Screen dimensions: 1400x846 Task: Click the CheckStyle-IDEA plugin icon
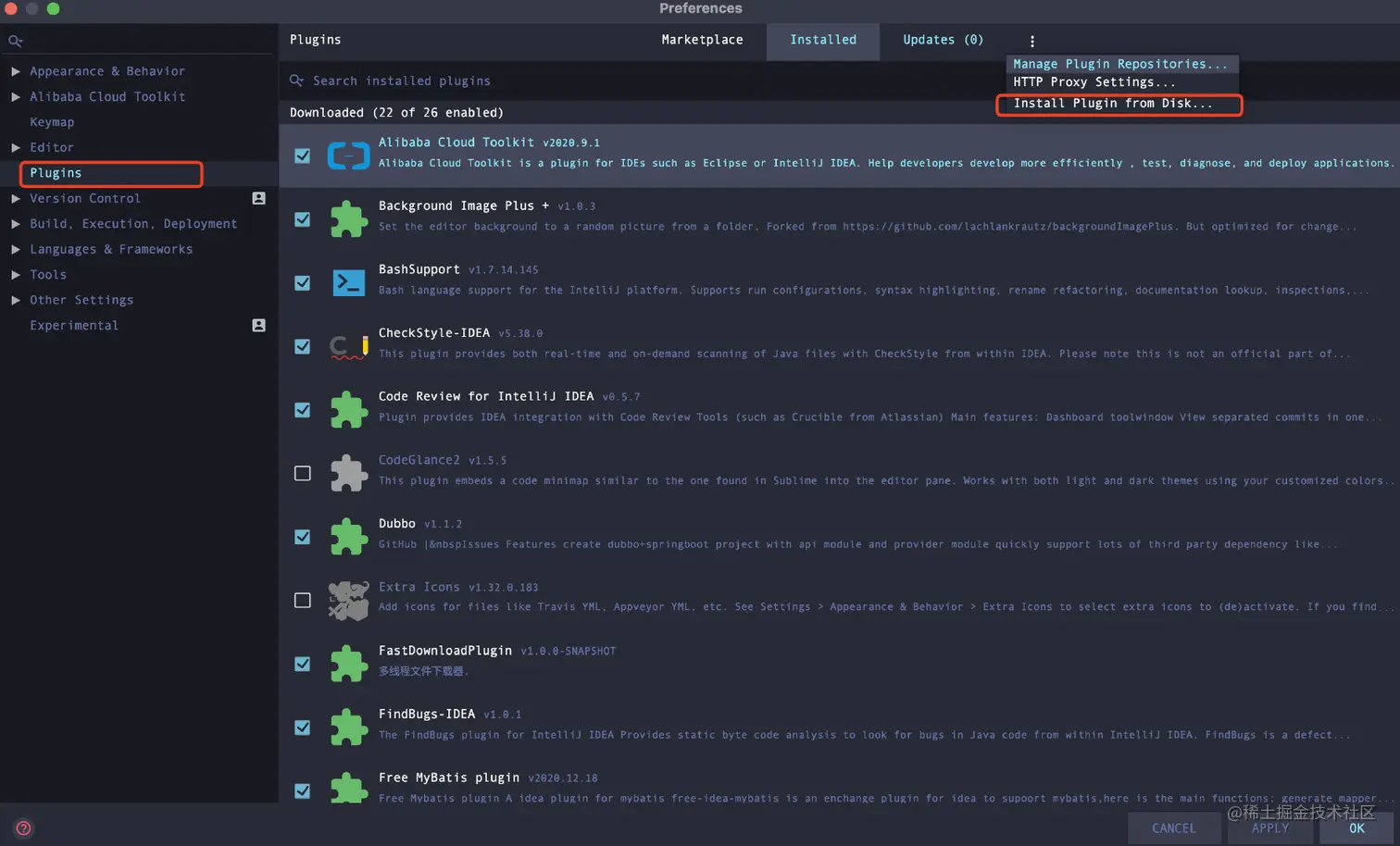point(349,346)
